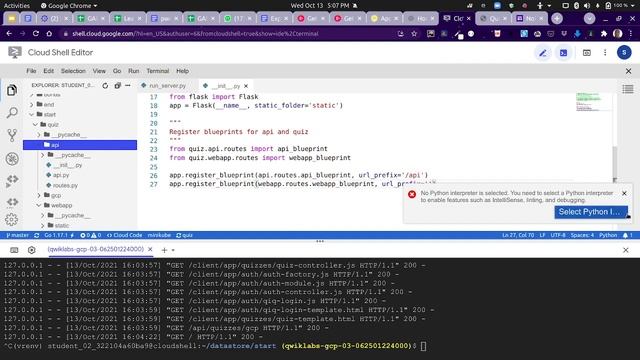Viewport: 640px width, 360px height.
Task: Click Ln 27, Col 70 cursor position
Action: [518, 236]
